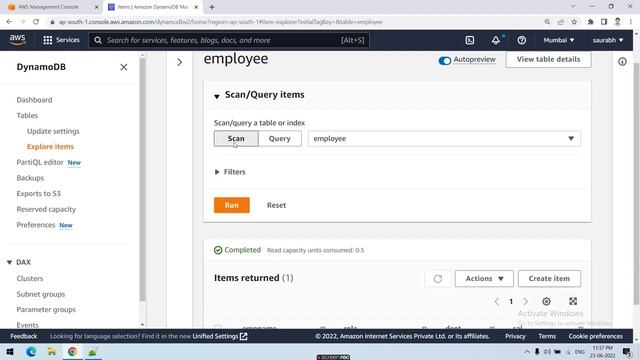Launch AWS CloudShell icon
The image size is (640, 360).
pyautogui.click(x=470, y=40)
